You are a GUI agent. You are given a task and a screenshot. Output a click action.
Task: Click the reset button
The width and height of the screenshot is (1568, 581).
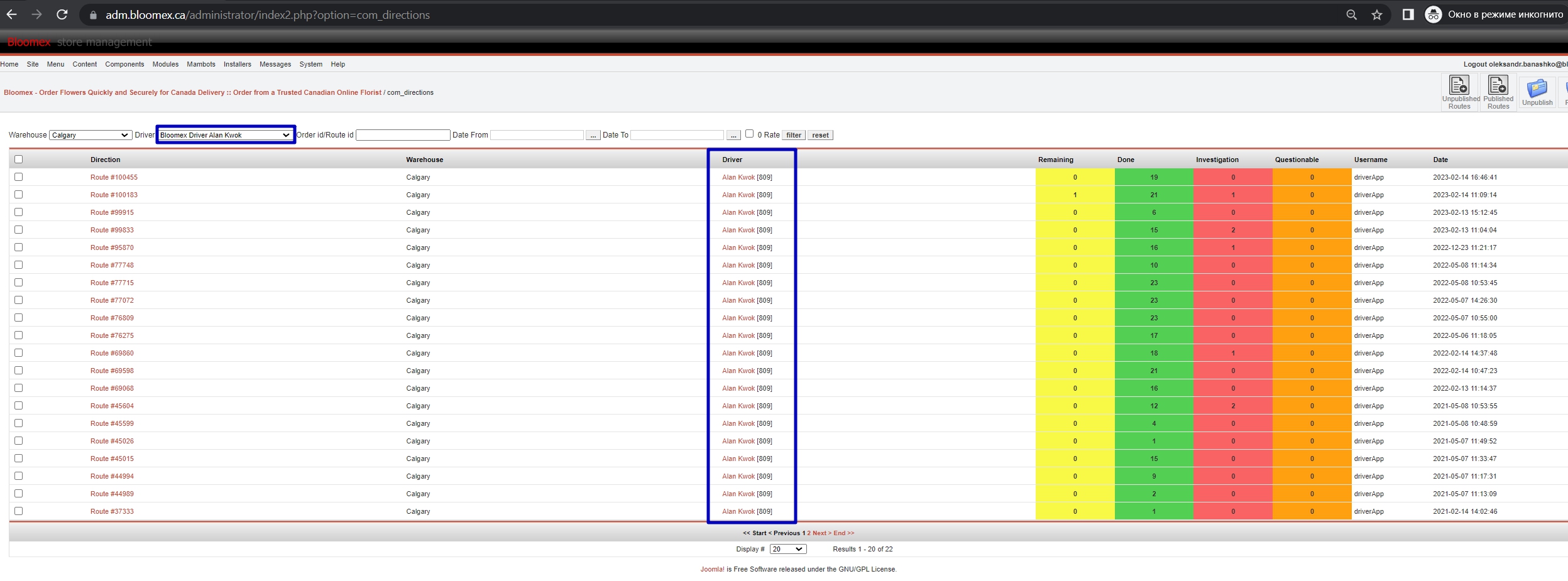(820, 135)
